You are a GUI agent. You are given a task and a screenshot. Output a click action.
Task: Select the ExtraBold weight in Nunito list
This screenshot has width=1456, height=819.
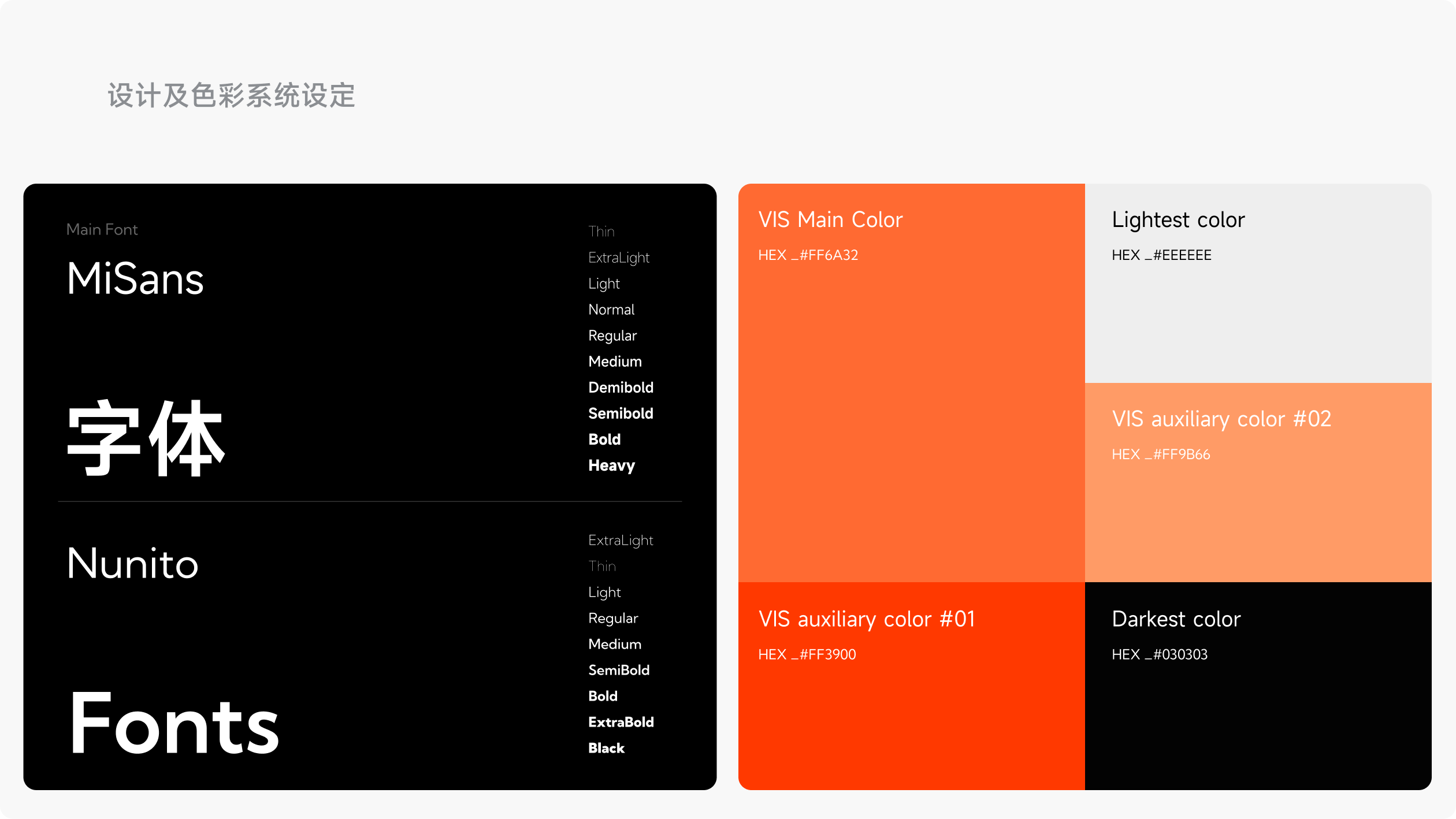click(x=621, y=722)
